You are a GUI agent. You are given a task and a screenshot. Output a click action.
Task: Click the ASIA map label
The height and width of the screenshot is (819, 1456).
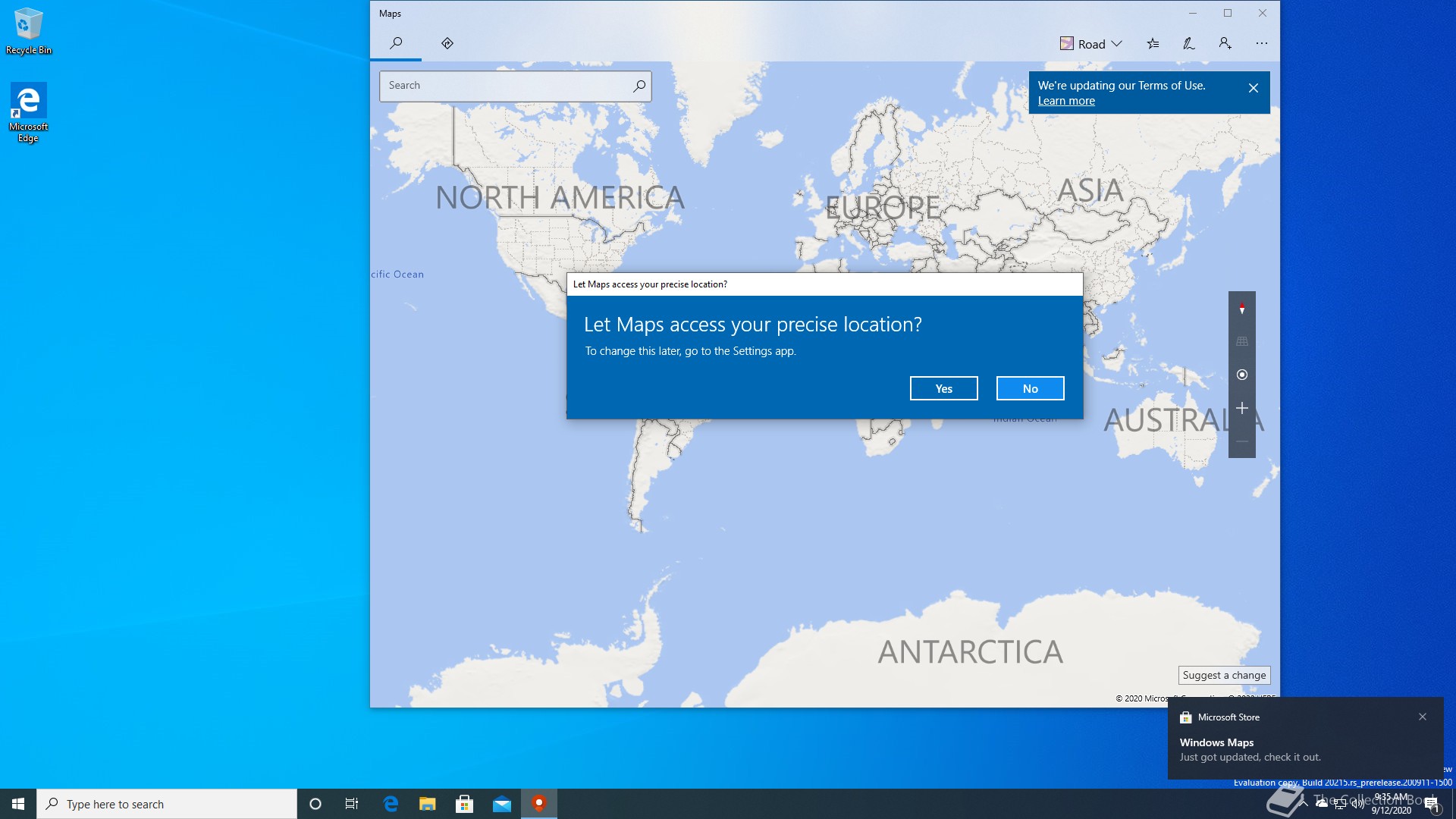1090,190
